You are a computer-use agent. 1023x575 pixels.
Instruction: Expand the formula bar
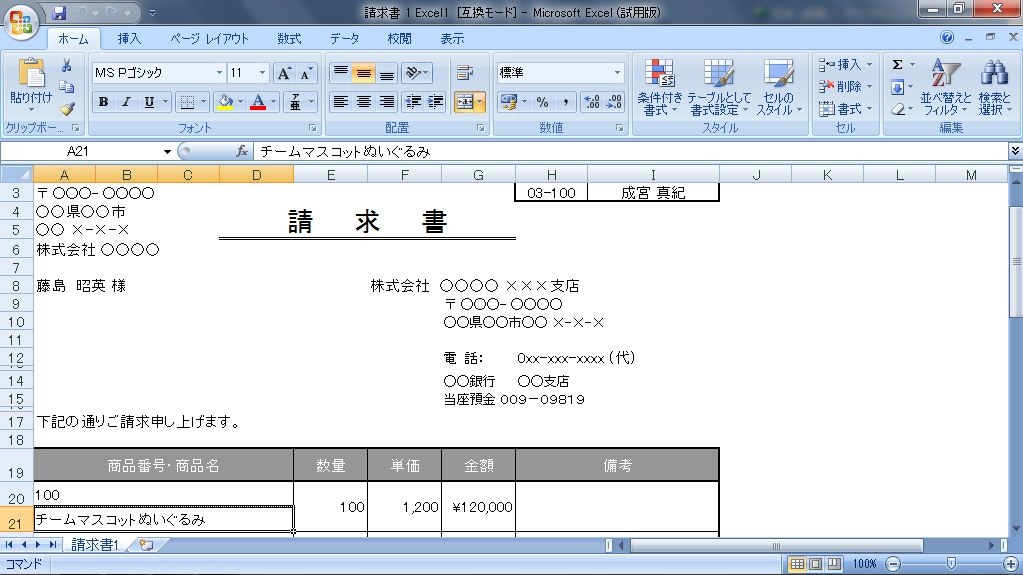pyautogui.click(x=1015, y=151)
